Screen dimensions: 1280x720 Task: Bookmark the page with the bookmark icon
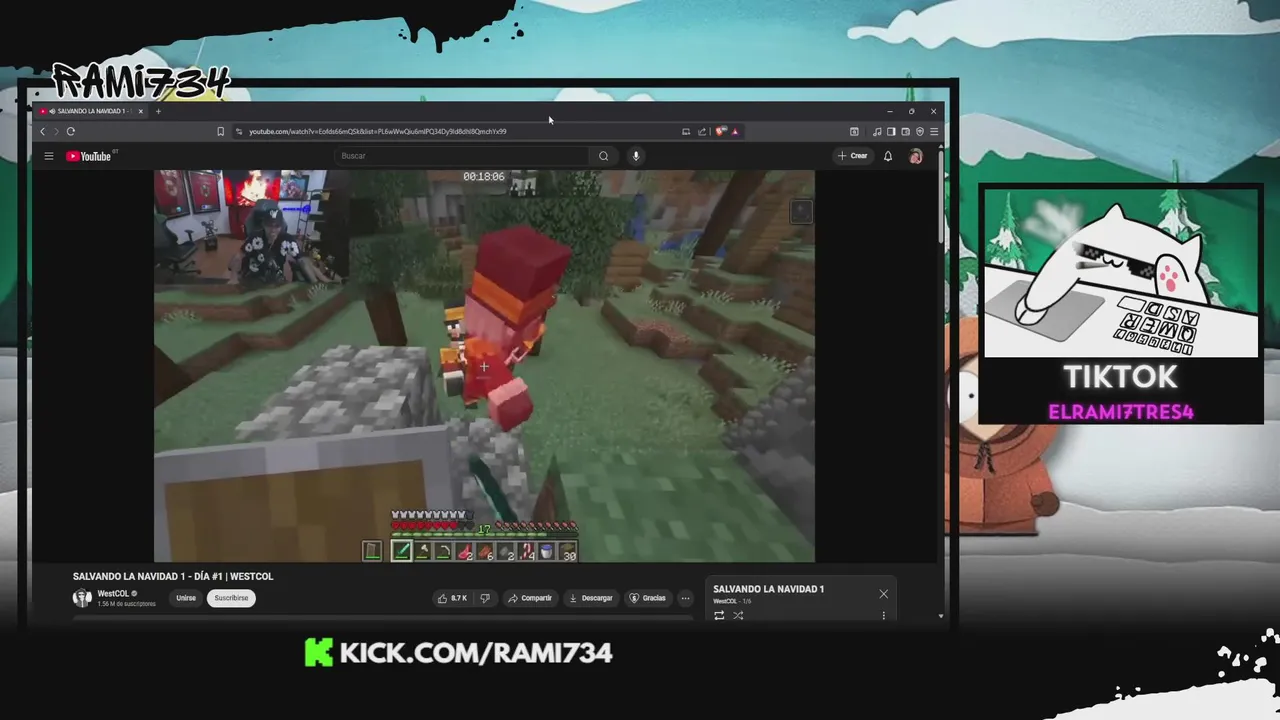coord(221,131)
